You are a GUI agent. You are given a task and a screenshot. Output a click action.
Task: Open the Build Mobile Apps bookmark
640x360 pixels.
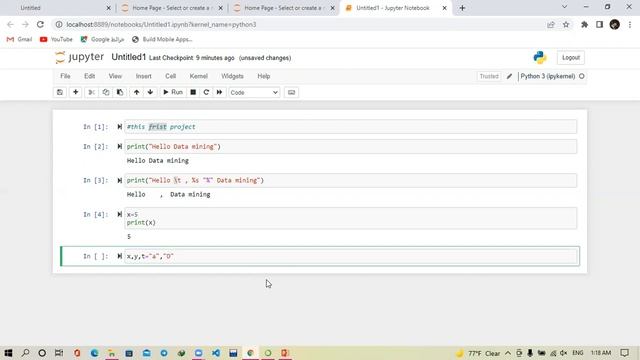[162, 39]
